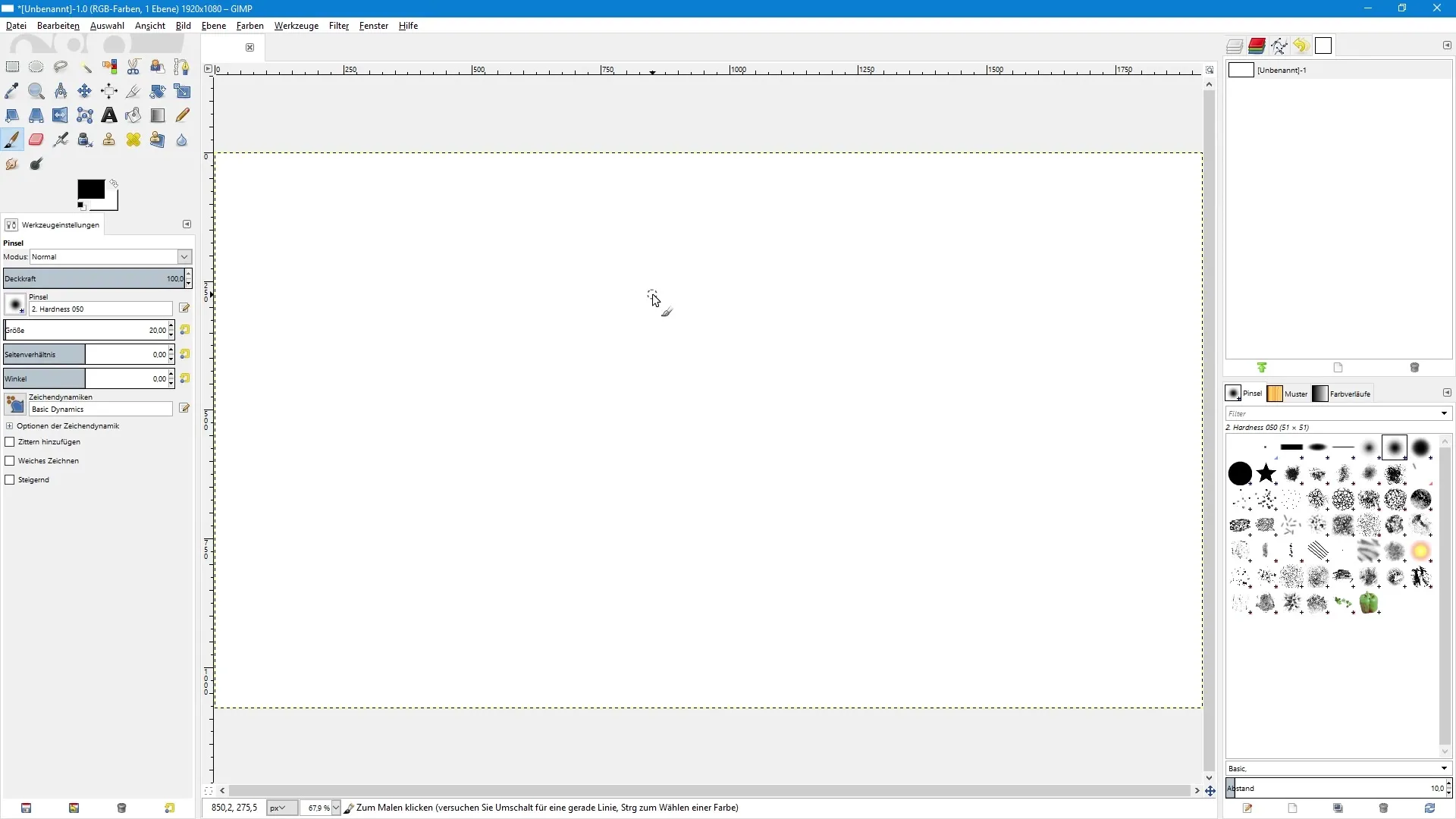1456x819 pixels.
Task: Switch to the Farbverläufe tab
Action: [x=1341, y=394]
